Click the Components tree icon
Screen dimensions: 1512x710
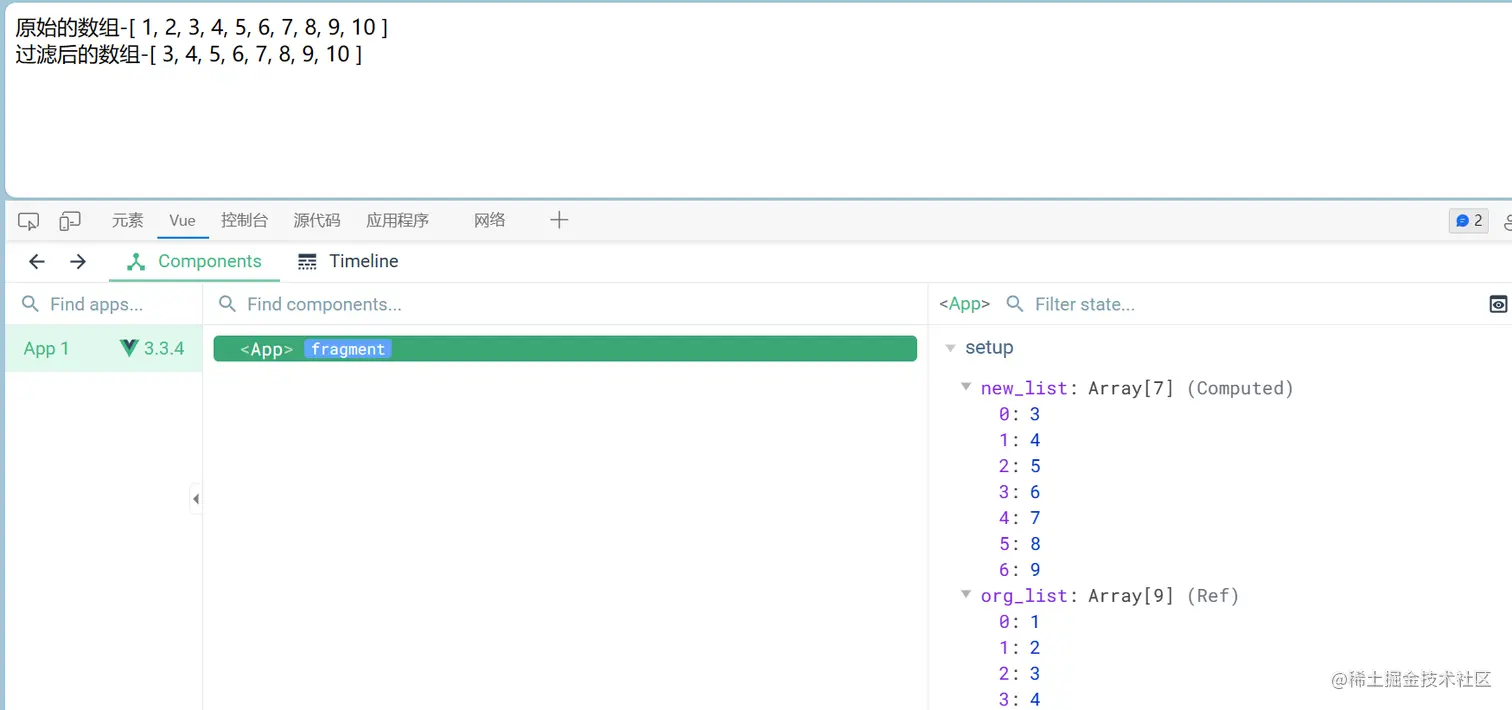[x=136, y=262]
